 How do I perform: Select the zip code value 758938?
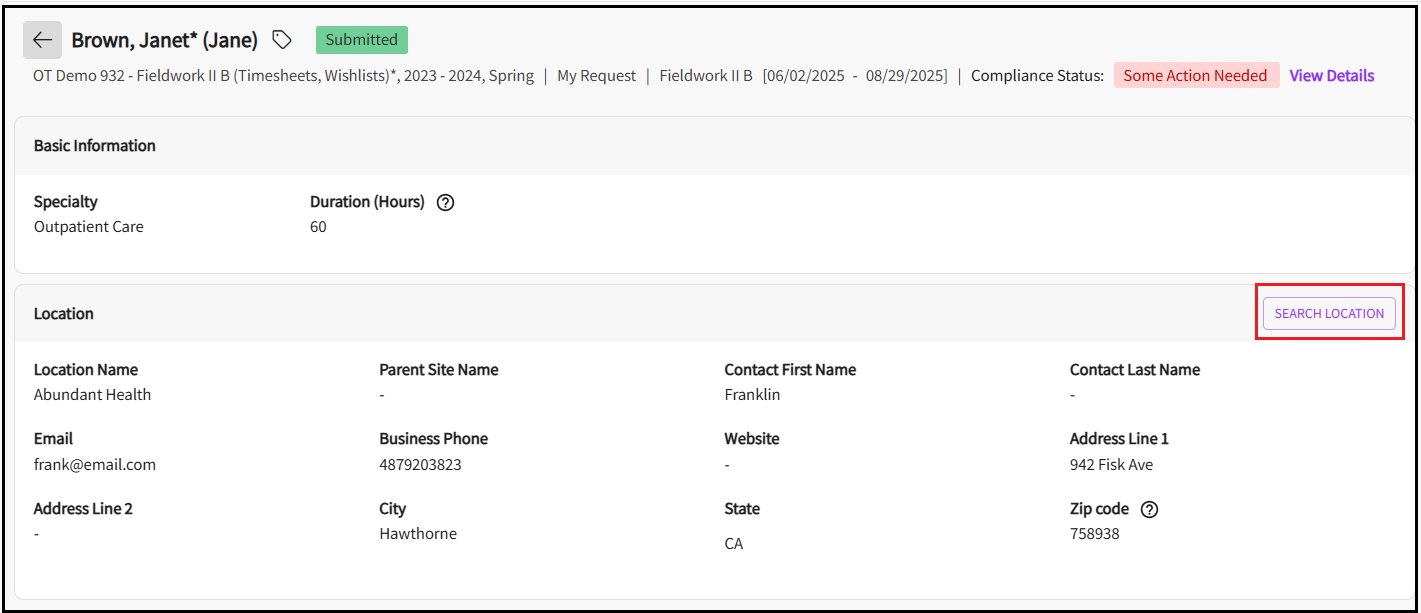tap(1094, 534)
